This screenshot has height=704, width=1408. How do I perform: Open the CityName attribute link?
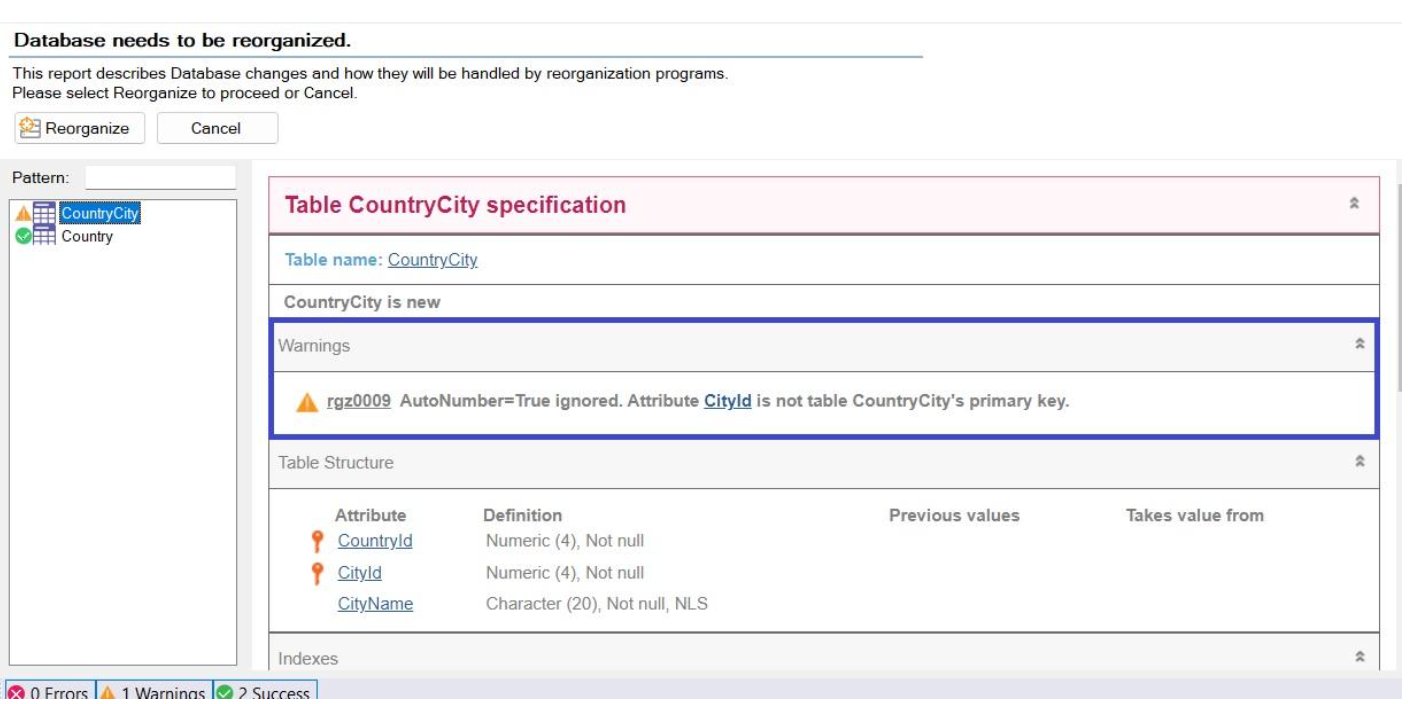(375, 604)
